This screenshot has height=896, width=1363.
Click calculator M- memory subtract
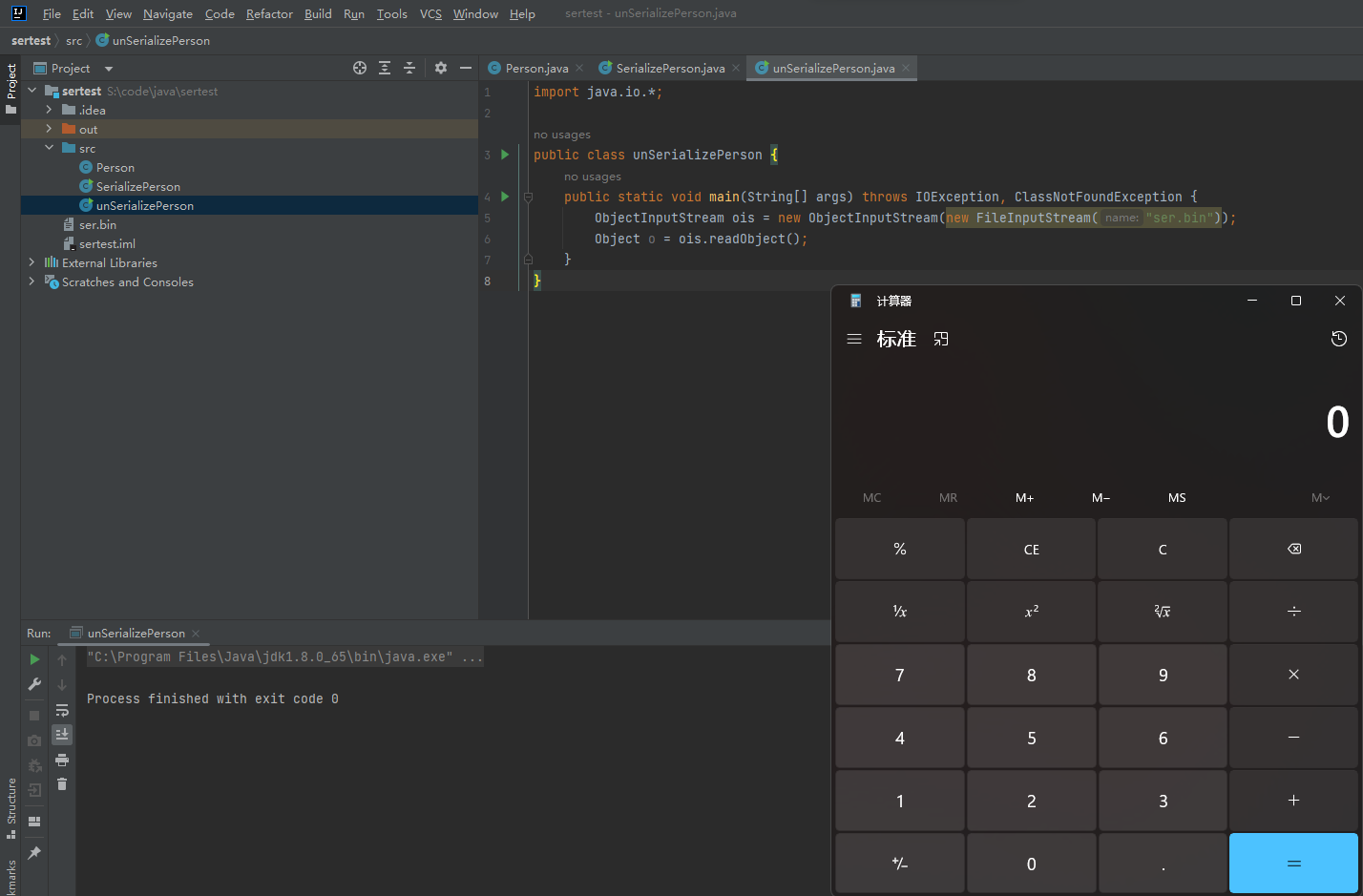[x=1101, y=497]
